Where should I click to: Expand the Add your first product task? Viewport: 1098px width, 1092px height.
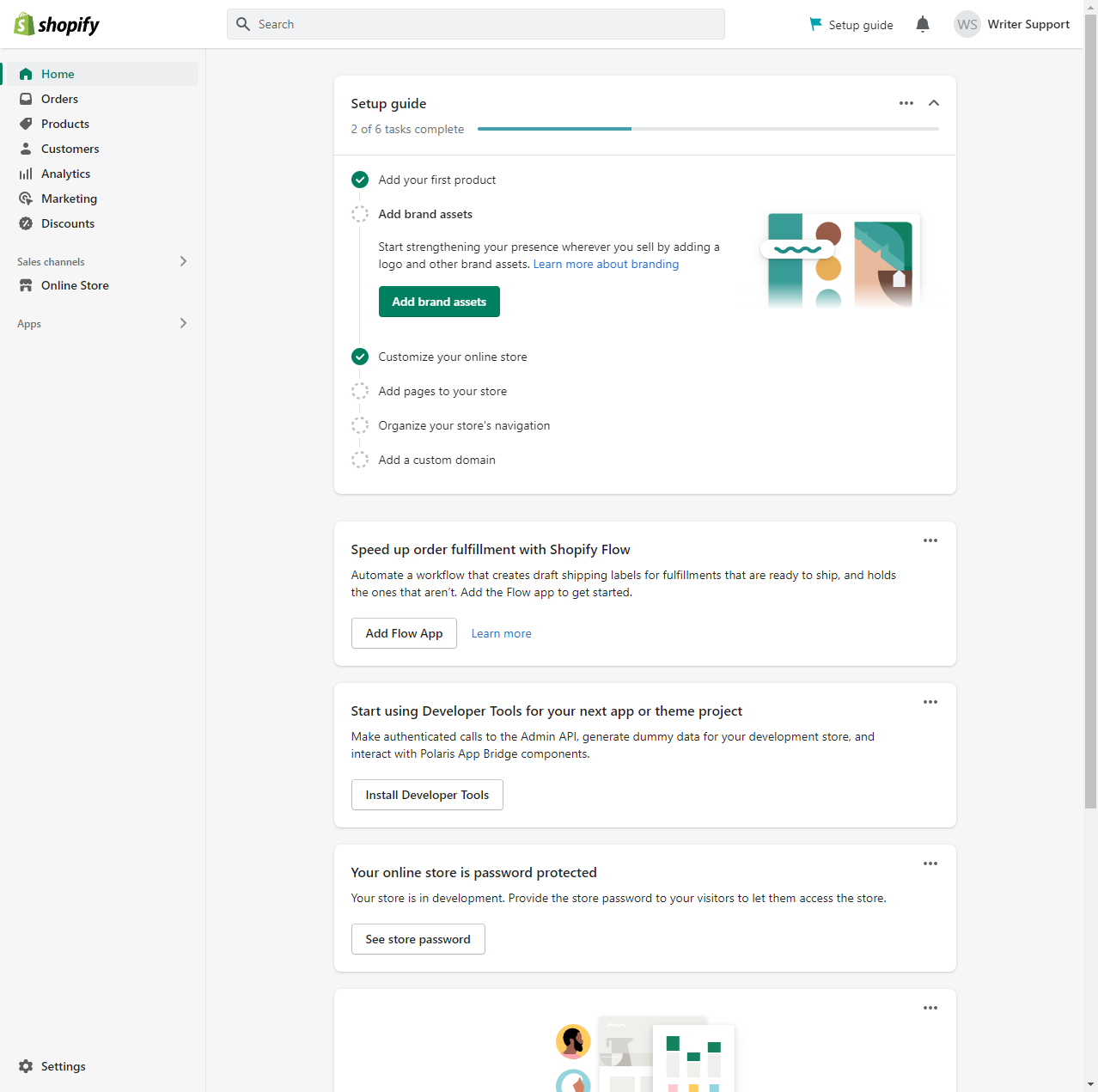437,180
